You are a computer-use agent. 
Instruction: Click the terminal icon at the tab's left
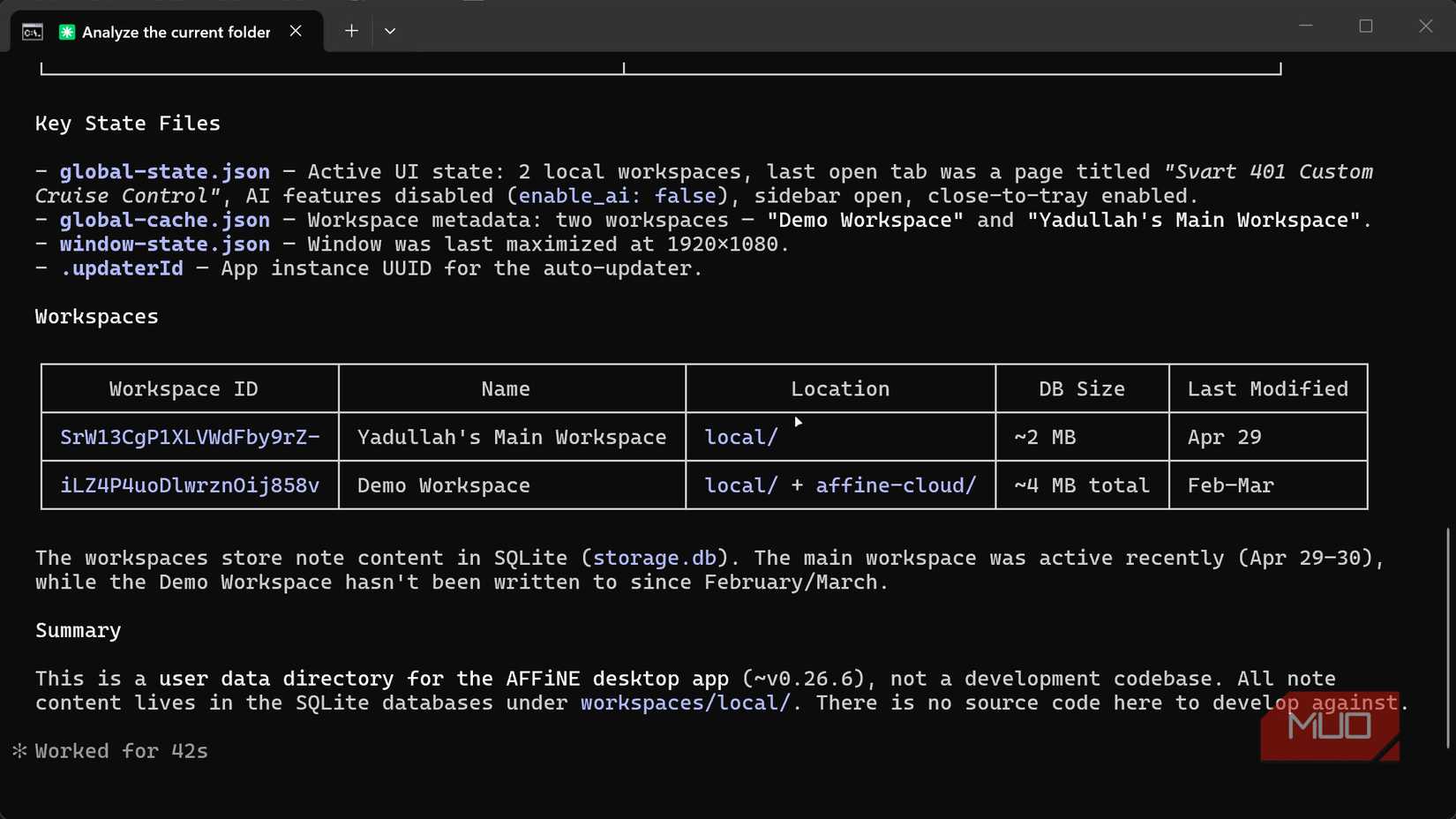33,32
